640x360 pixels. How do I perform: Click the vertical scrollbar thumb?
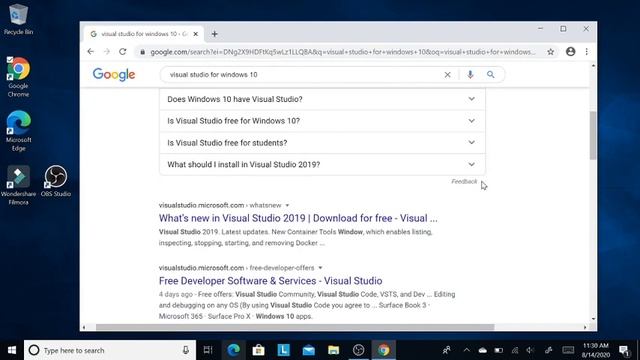(x=593, y=135)
